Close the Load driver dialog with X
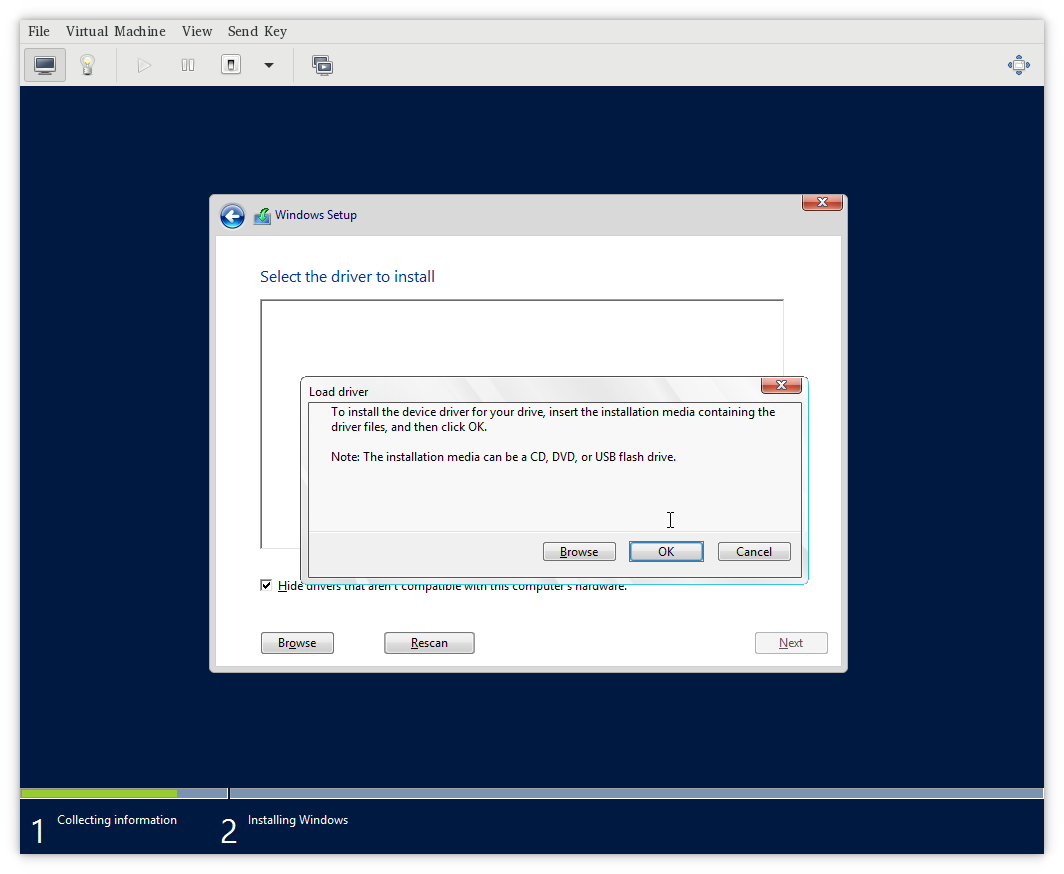Viewport: 1064px width, 874px height. tap(781, 385)
